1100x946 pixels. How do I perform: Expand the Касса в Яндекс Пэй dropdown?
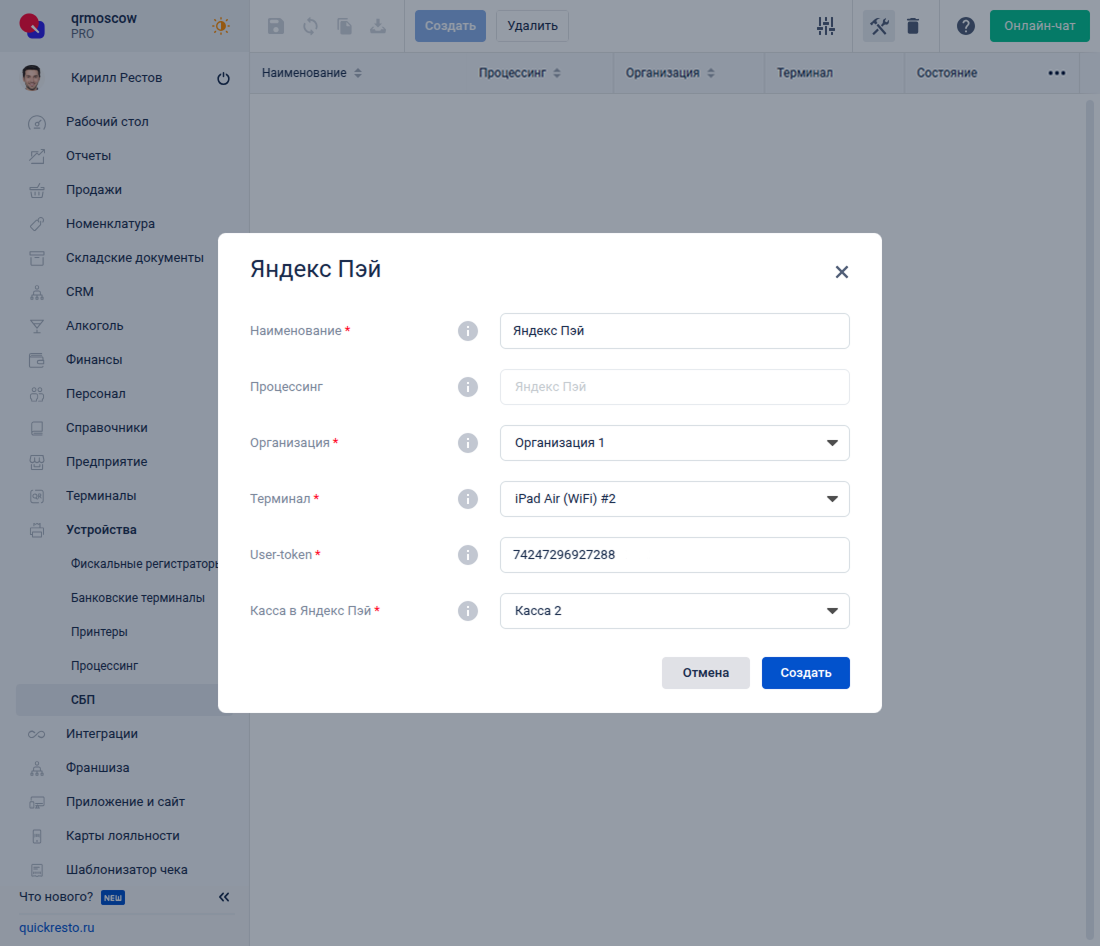pyautogui.click(x=674, y=611)
